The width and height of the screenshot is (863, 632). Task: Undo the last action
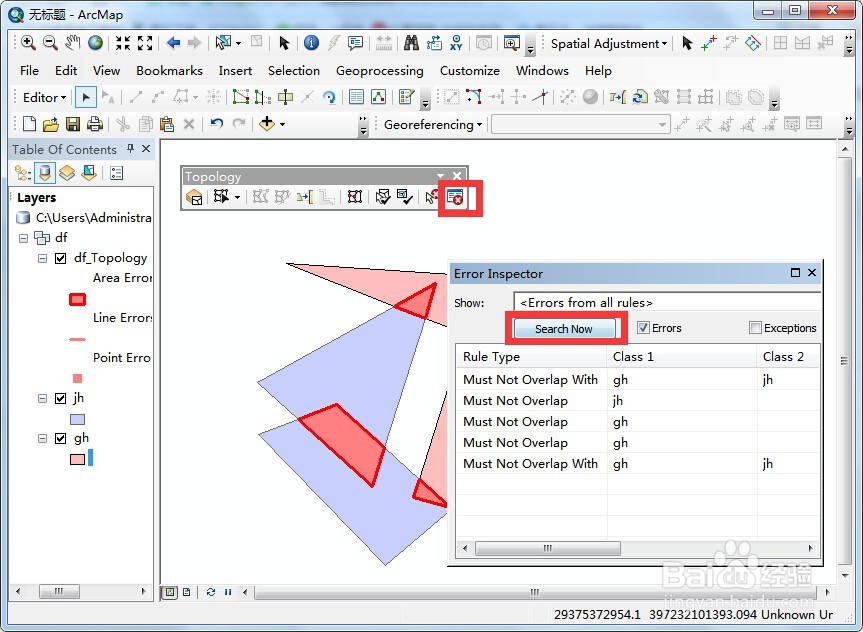click(x=216, y=124)
